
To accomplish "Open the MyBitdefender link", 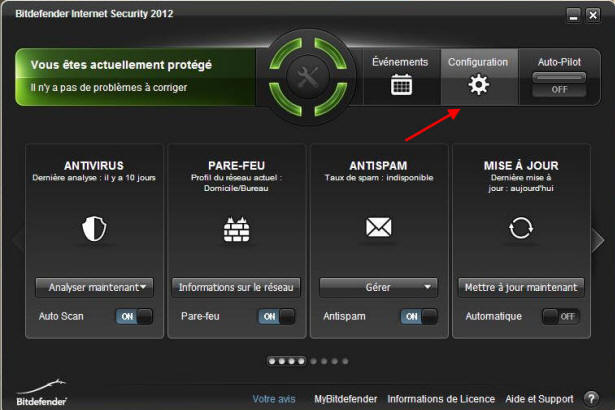I will click(346, 399).
